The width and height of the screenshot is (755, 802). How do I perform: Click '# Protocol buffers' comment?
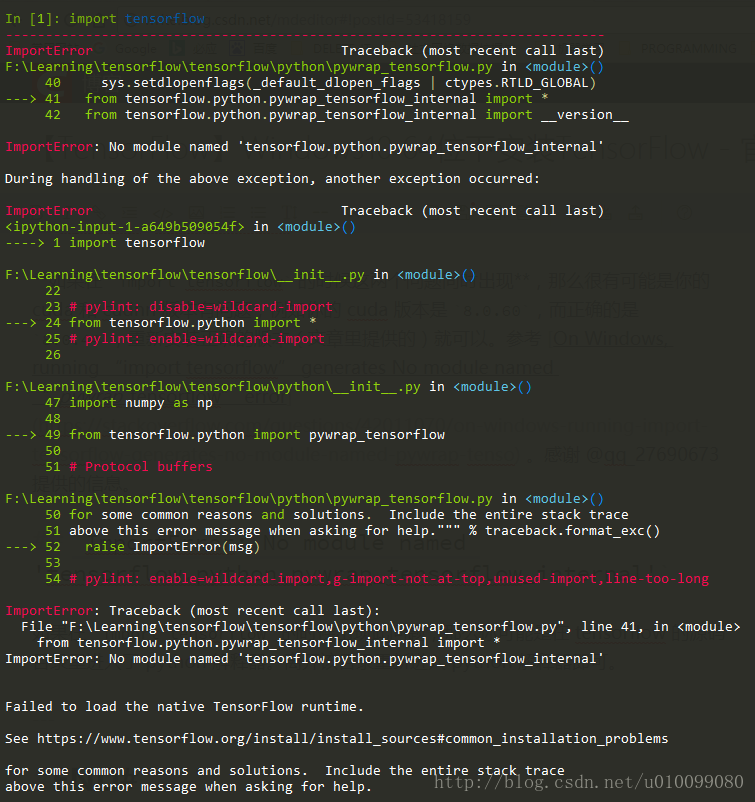tap(141, 466)
